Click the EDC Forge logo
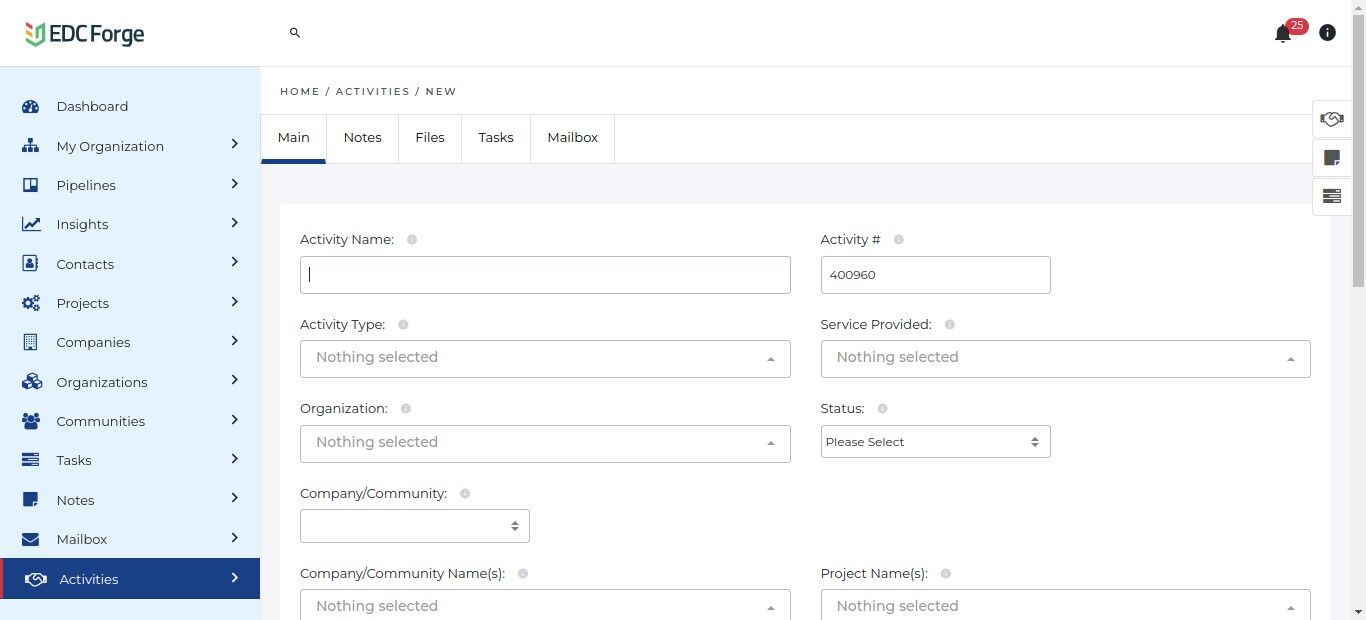The height and width of the screenshot is (620, 1366). (x=85, y=34)
